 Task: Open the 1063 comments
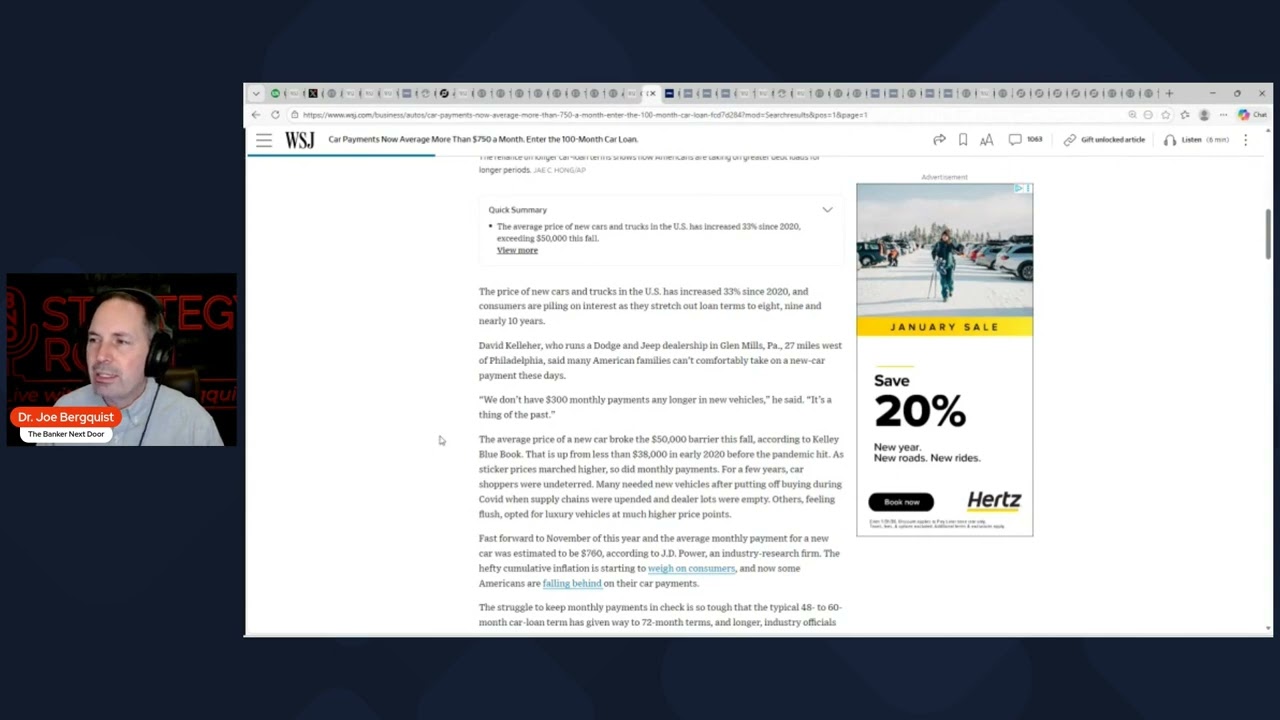pyautogui.click(x=1025, y=140)
